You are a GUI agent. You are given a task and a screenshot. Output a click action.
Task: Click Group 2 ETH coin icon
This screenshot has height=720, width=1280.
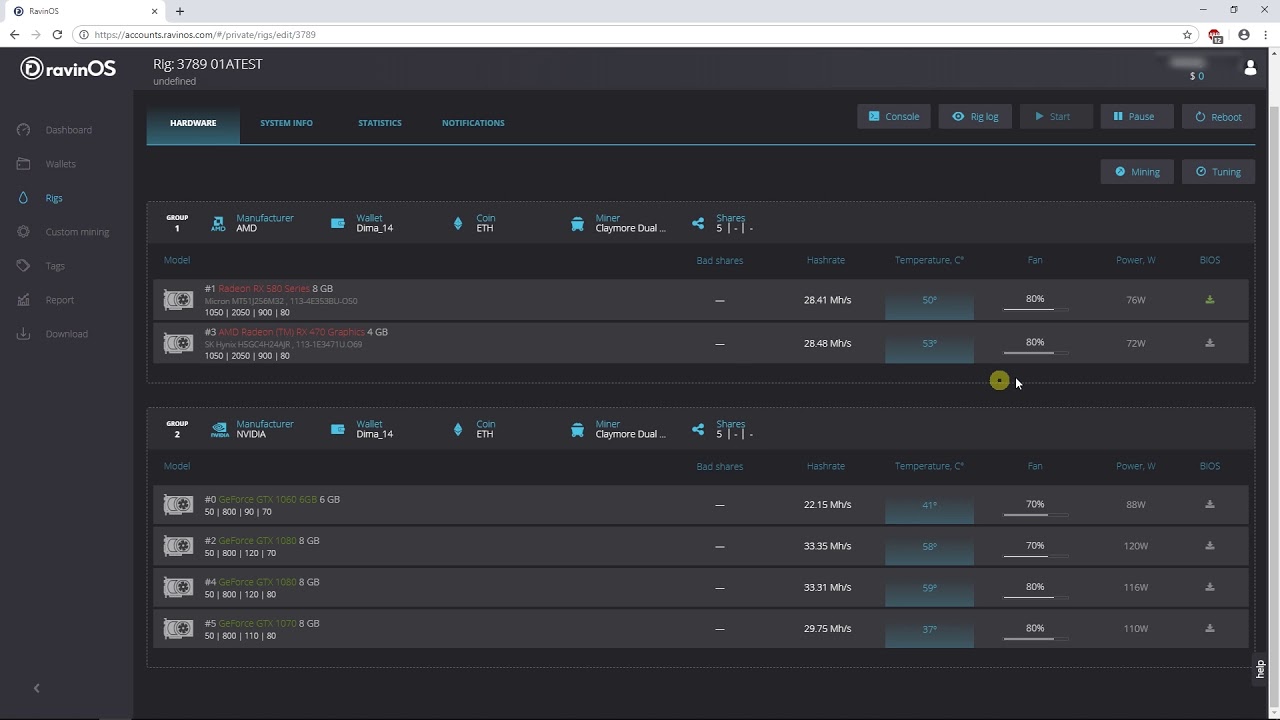pyautogui.click(x=458, y=429)
